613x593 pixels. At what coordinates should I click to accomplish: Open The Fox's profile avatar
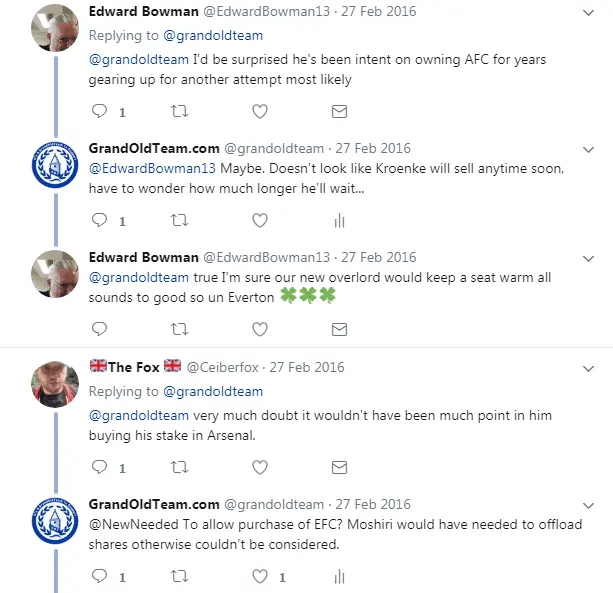click(x=55, y=384)
